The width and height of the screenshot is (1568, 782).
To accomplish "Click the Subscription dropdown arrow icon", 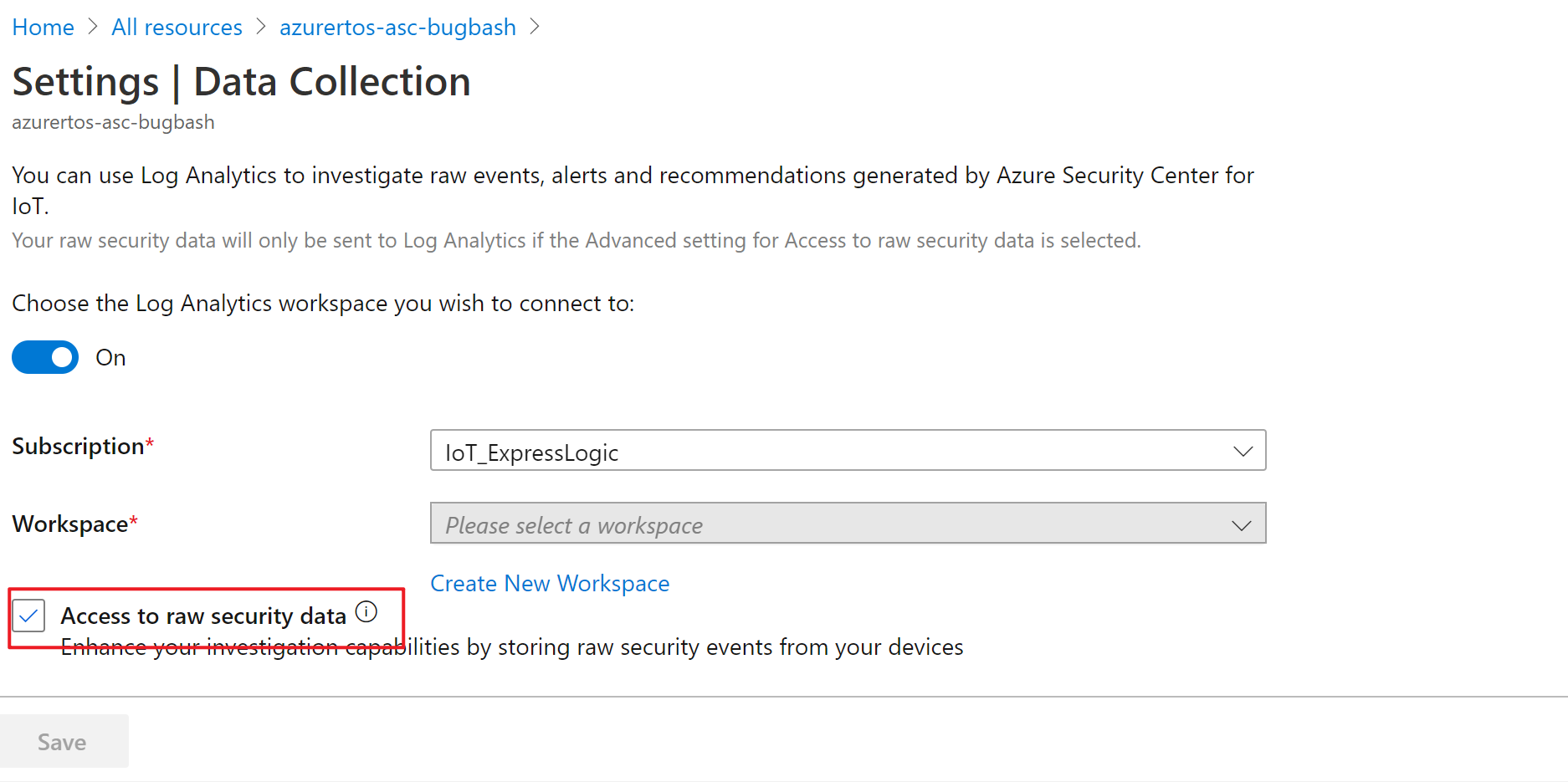I will [x=1243, y=452].
